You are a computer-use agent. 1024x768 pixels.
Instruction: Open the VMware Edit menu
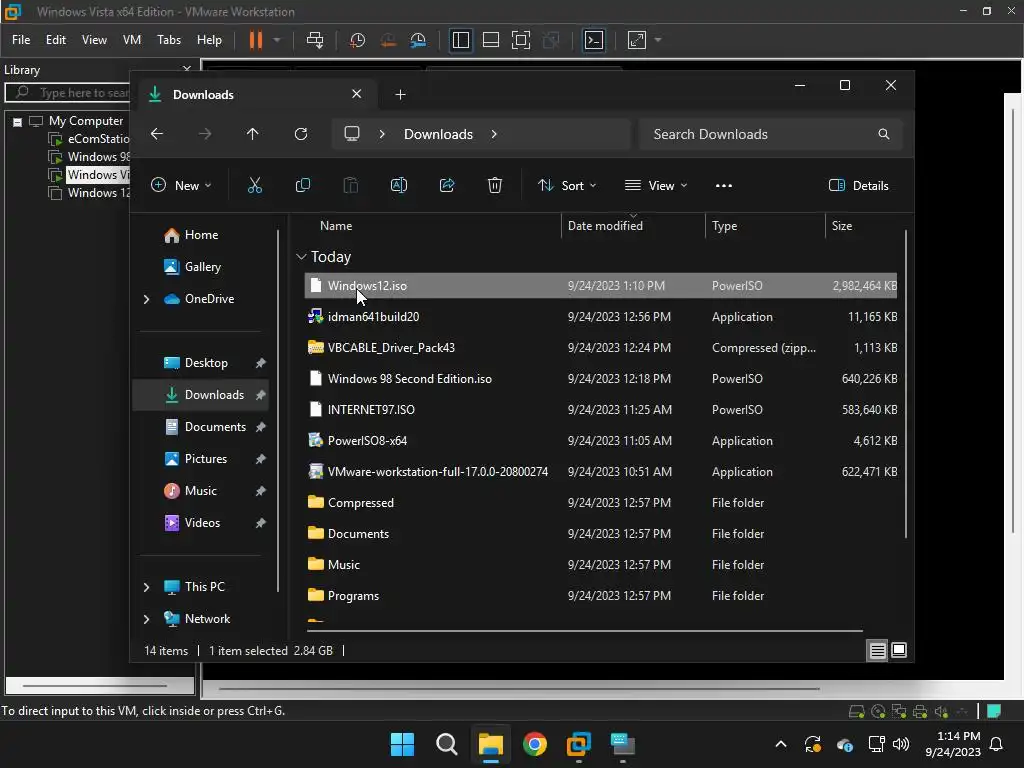(56, 40)
